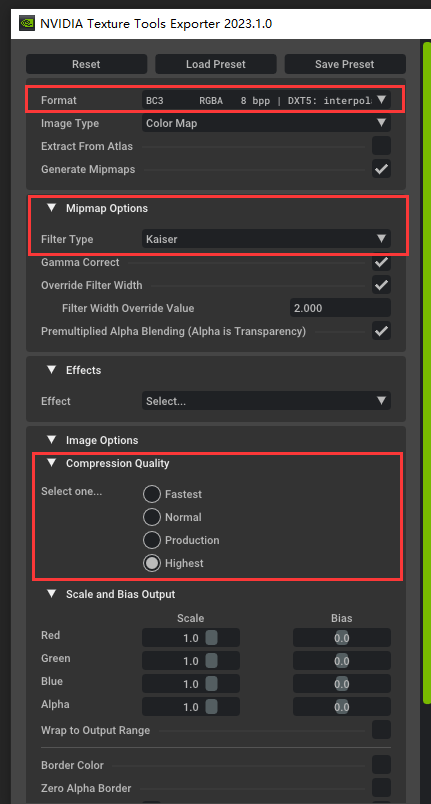431x804 pixels.
Task: Collapse the Scale and Bias Output section
Action: pyautogui.click(x=51, y=594)
